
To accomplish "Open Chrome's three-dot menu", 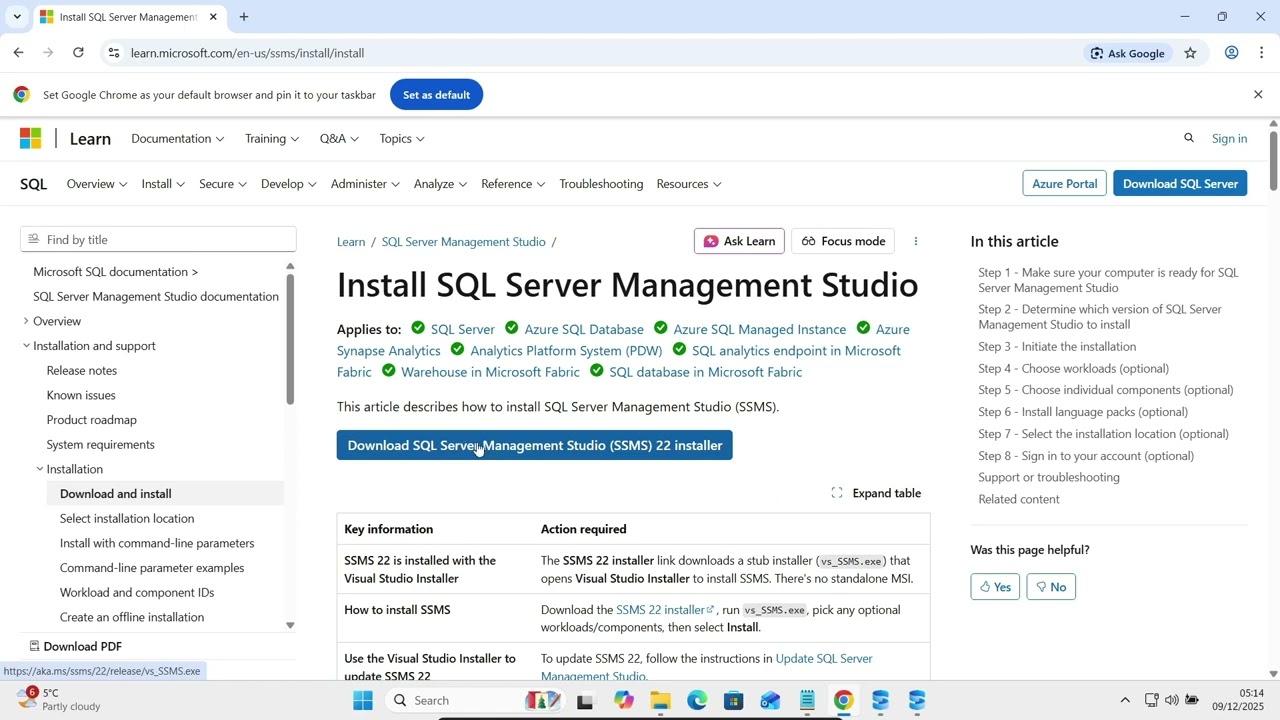I will pyautogui.click(x=1262, y=53).
